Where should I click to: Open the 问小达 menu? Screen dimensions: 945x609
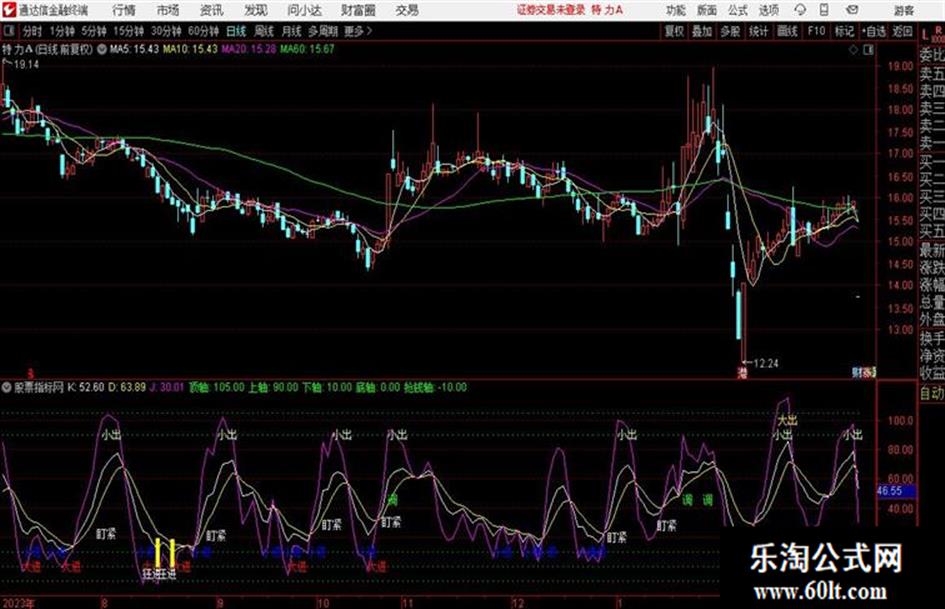tap(304, 10)
